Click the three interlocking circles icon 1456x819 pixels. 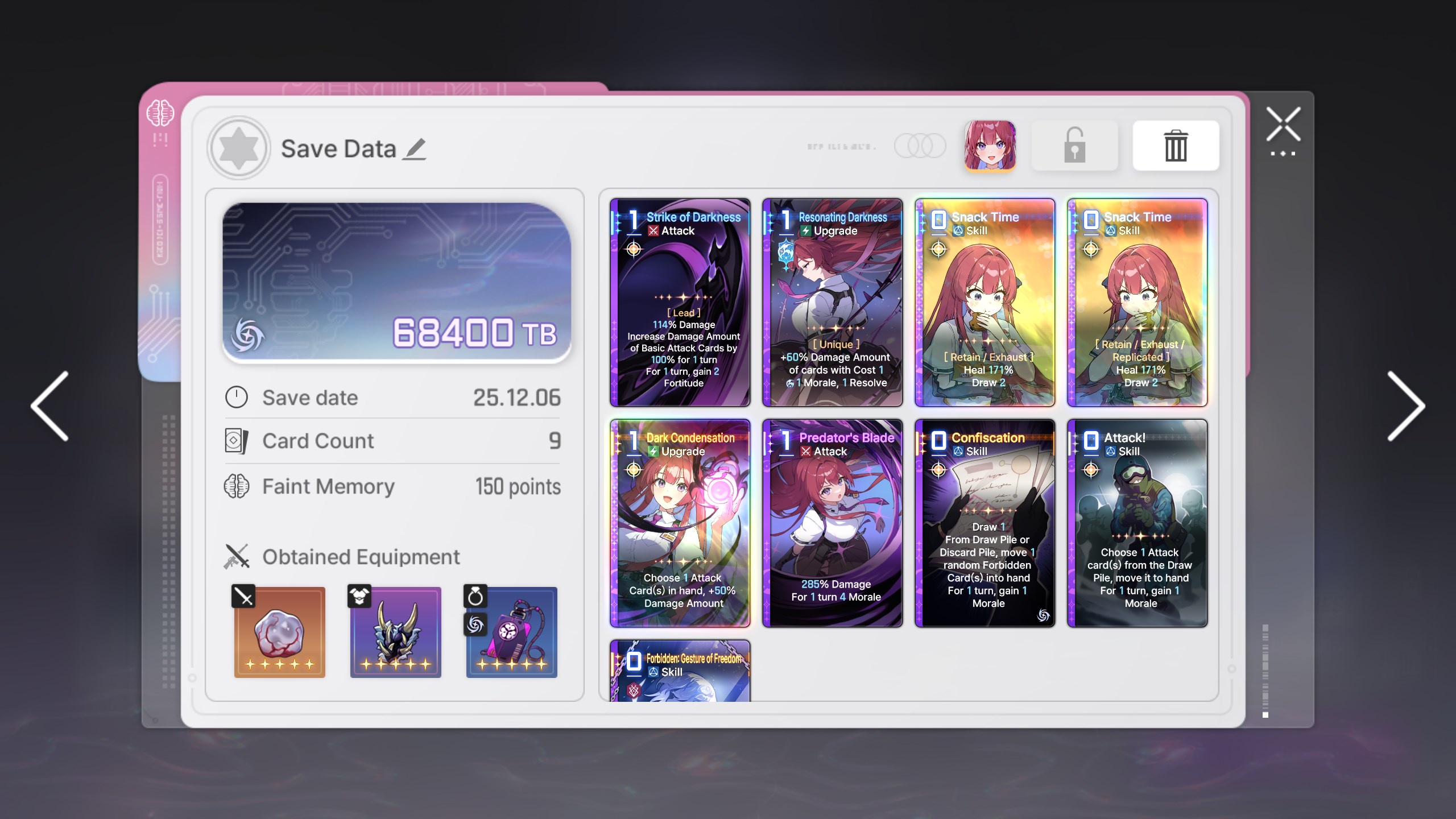pyautogui.click(x=920, y=146)
